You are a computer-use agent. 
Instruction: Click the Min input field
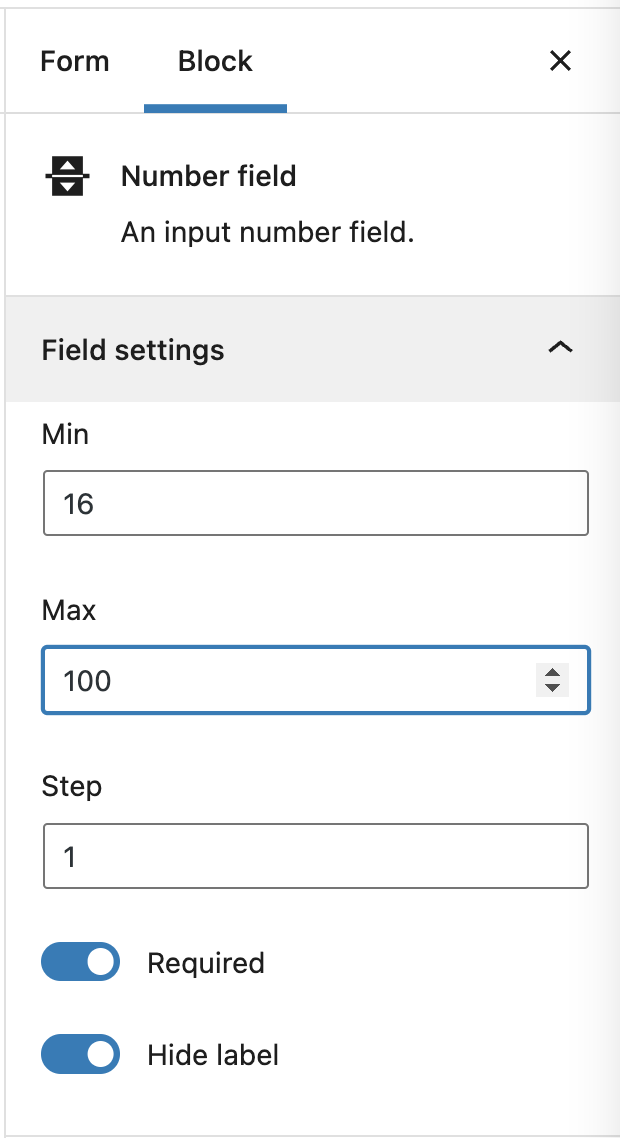[x=316, y=503]
